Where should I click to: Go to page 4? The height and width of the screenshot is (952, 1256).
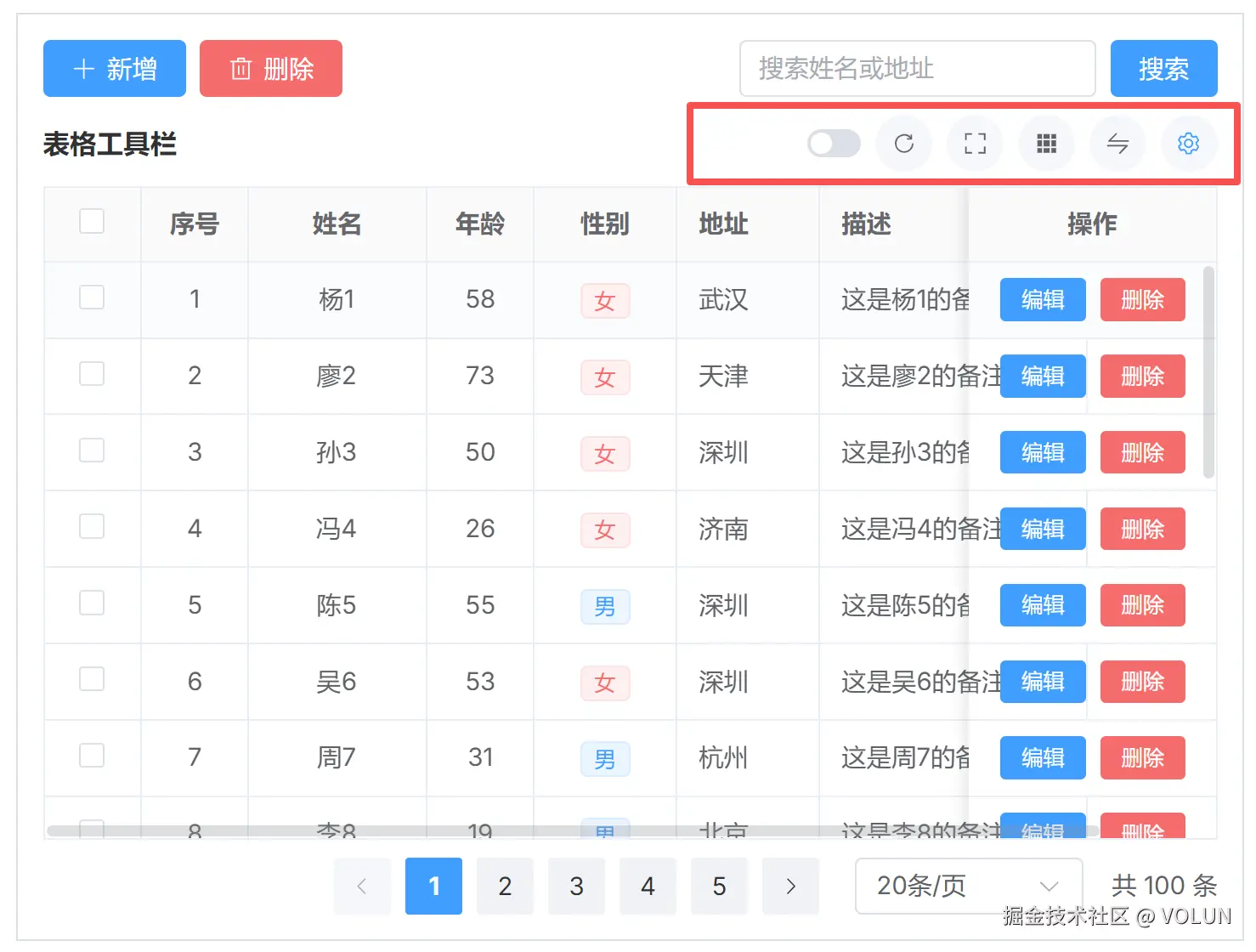coord(648,887)
